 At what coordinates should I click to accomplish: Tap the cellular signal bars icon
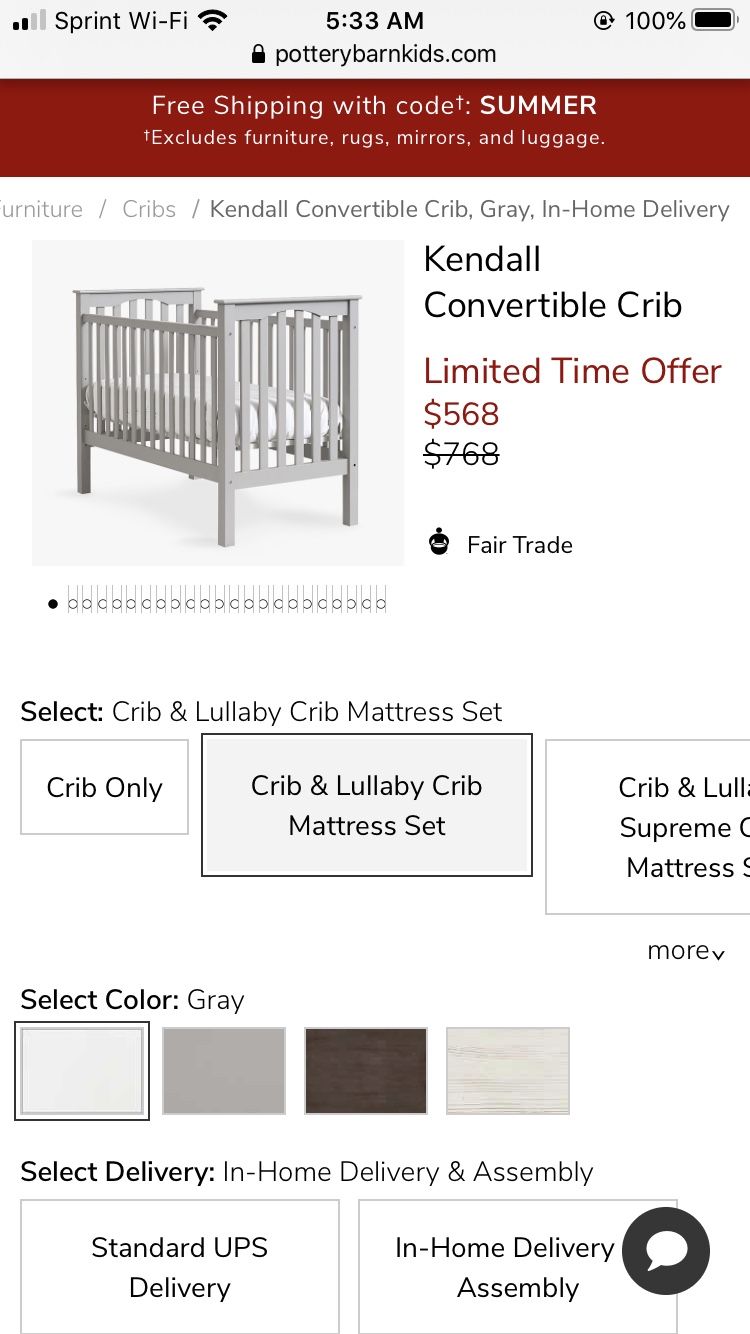(27, 18)
